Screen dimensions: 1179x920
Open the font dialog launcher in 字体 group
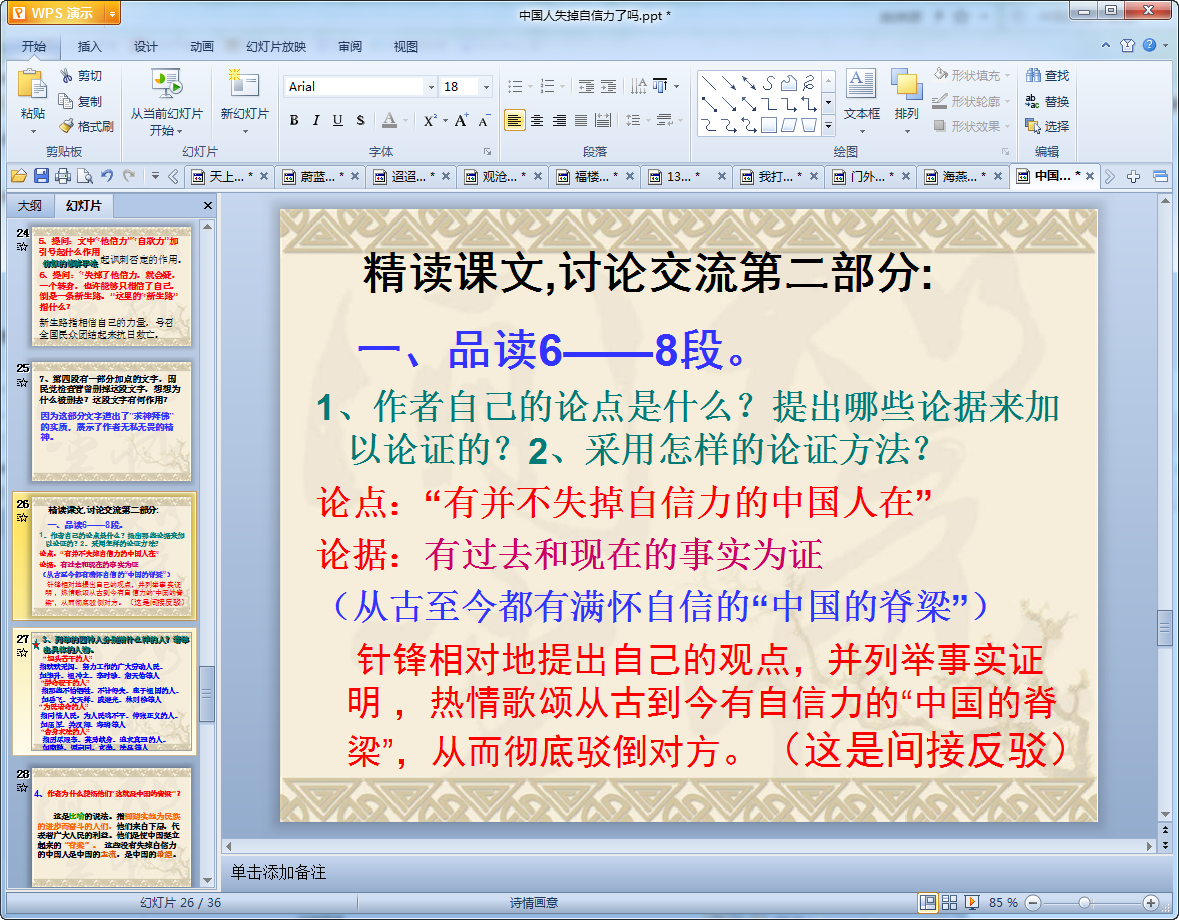click(x=487, y=151)
